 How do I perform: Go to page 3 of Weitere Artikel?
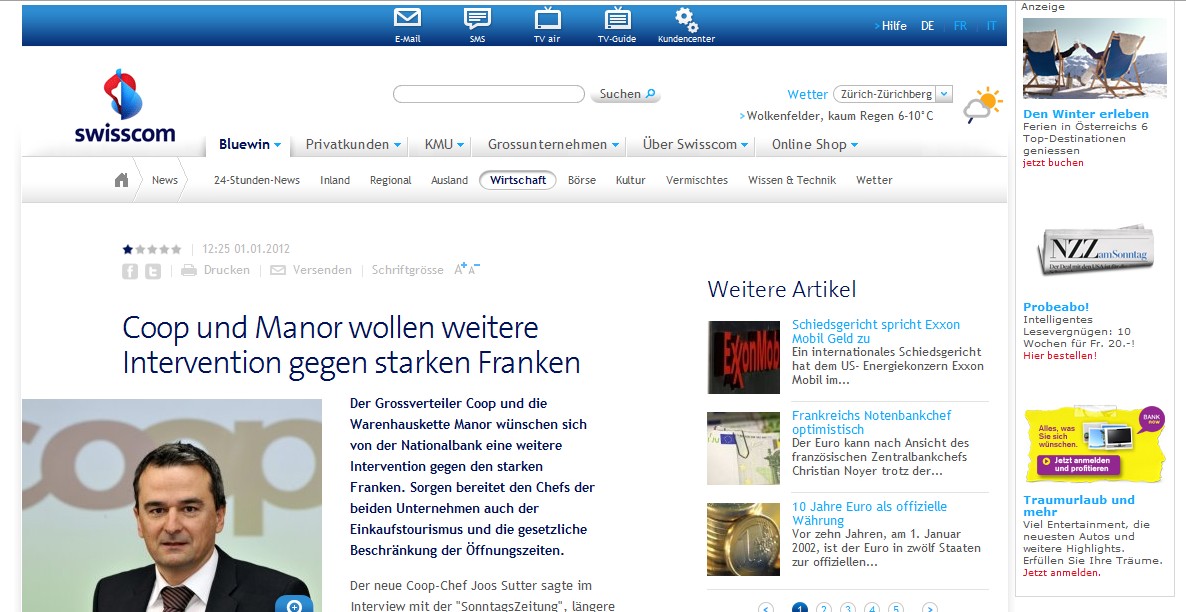click(x=848, y=607)
